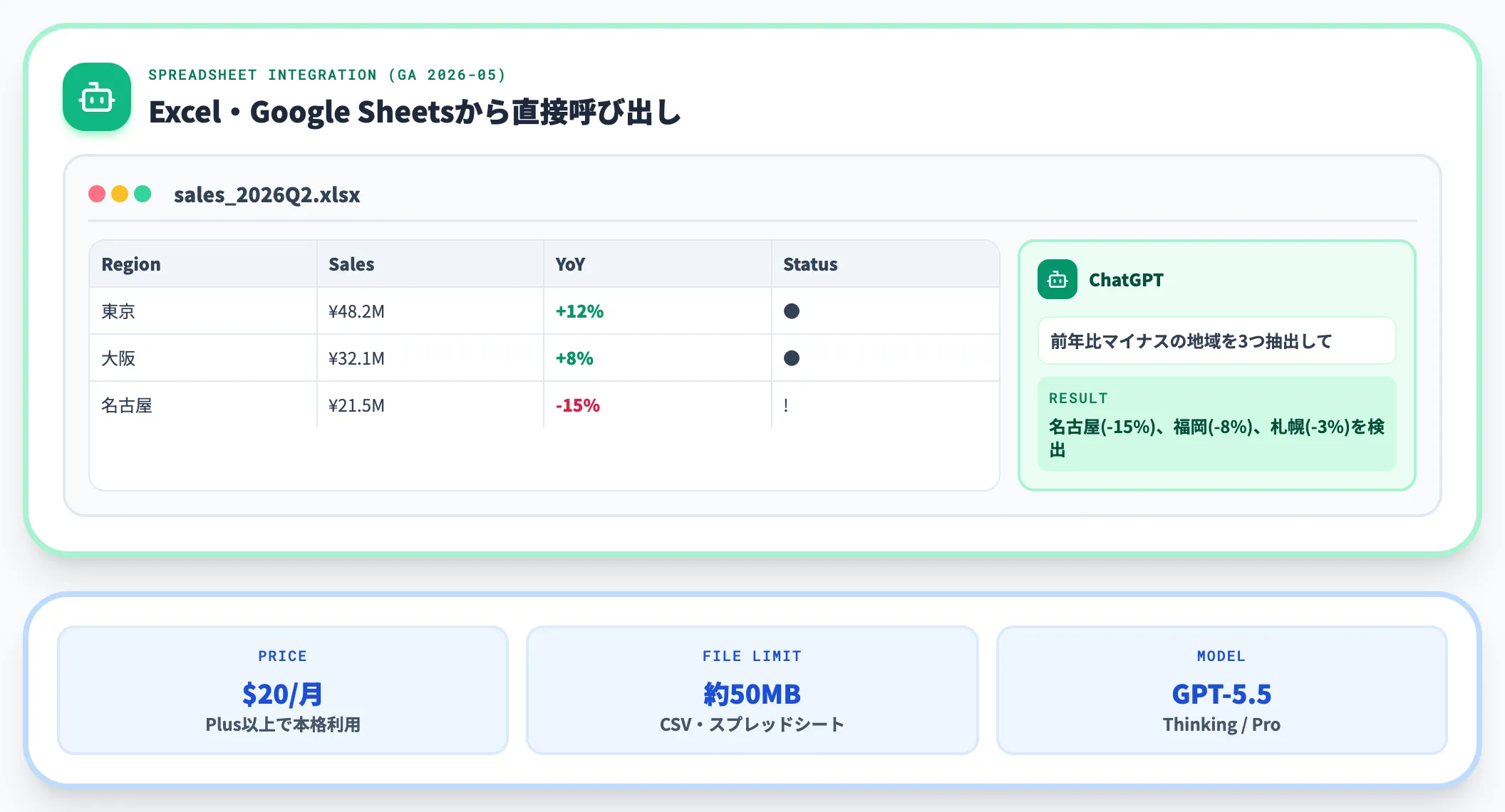Select the 東京 region cell

coord(203,311)
